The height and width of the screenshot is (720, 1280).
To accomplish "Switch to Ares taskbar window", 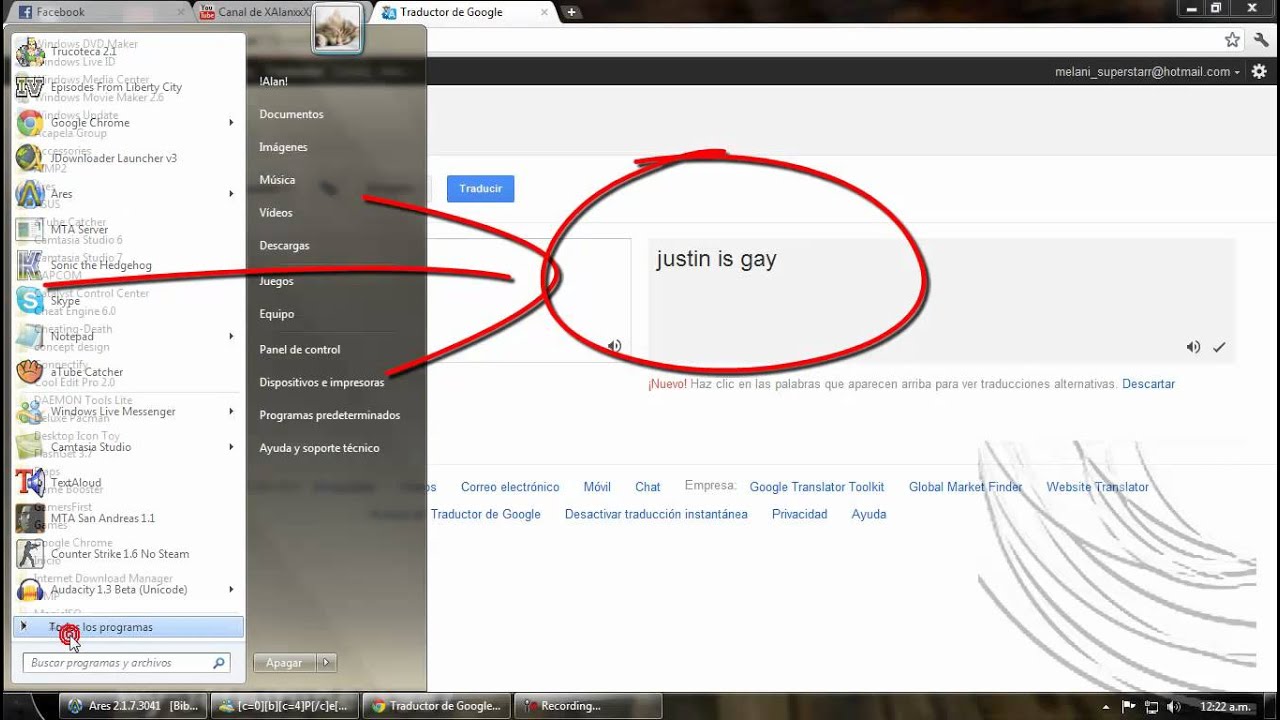I will (134, 706).
